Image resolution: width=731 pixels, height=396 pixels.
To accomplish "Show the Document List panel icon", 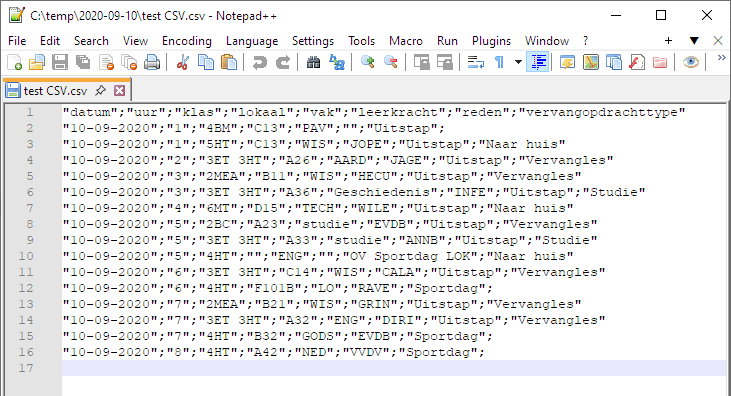I will pyautogui.click(x=614, y=62).
